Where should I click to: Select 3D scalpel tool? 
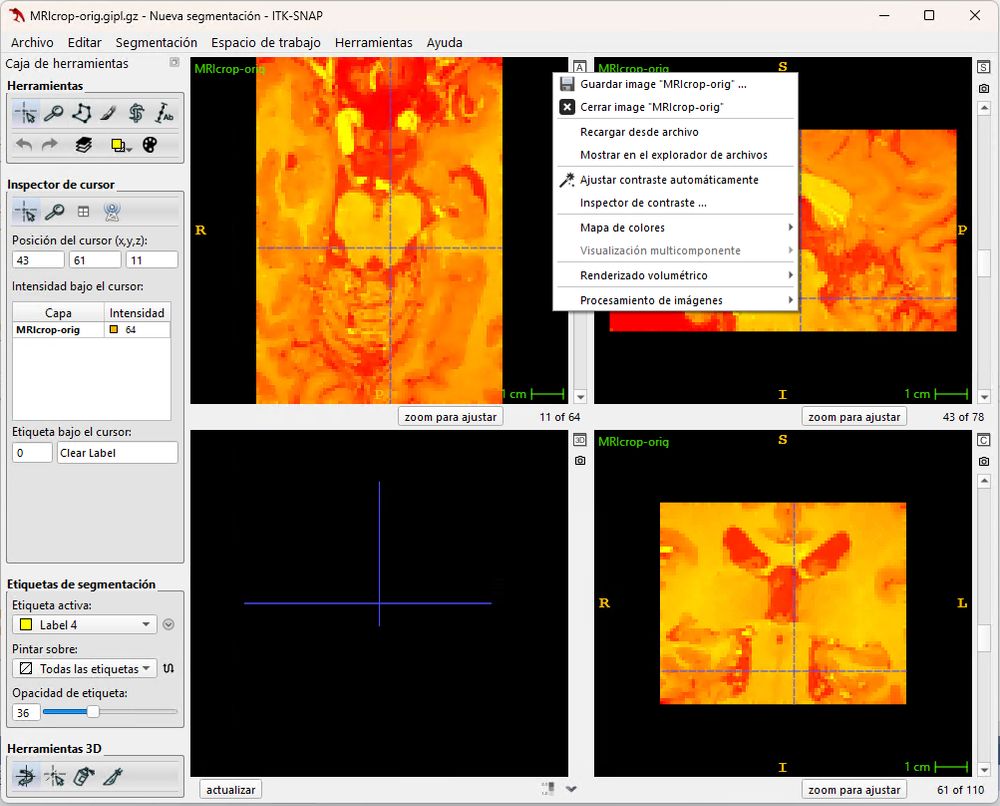pos(112,777)
